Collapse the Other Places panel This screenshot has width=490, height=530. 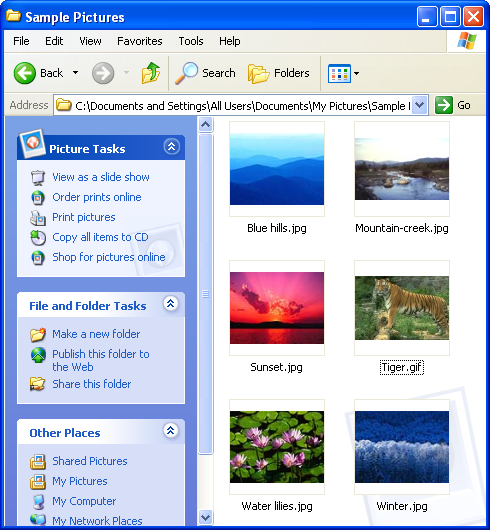coord(171,430)
